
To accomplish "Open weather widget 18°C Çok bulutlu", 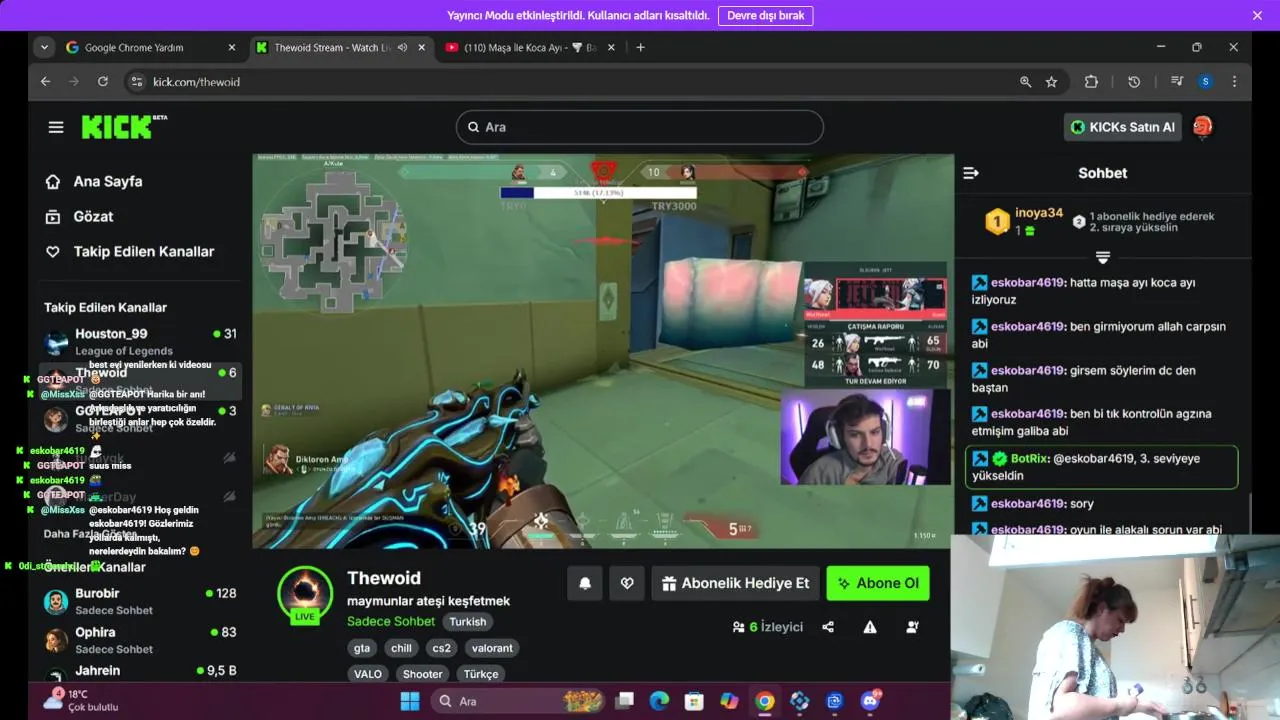I will click(x=80, y=700).
